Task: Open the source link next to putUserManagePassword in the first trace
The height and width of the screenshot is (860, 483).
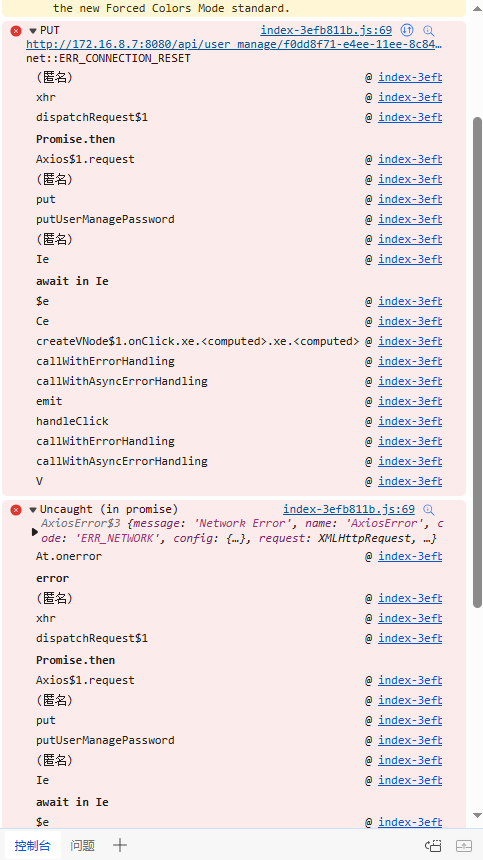Action: tap(410, 219)
